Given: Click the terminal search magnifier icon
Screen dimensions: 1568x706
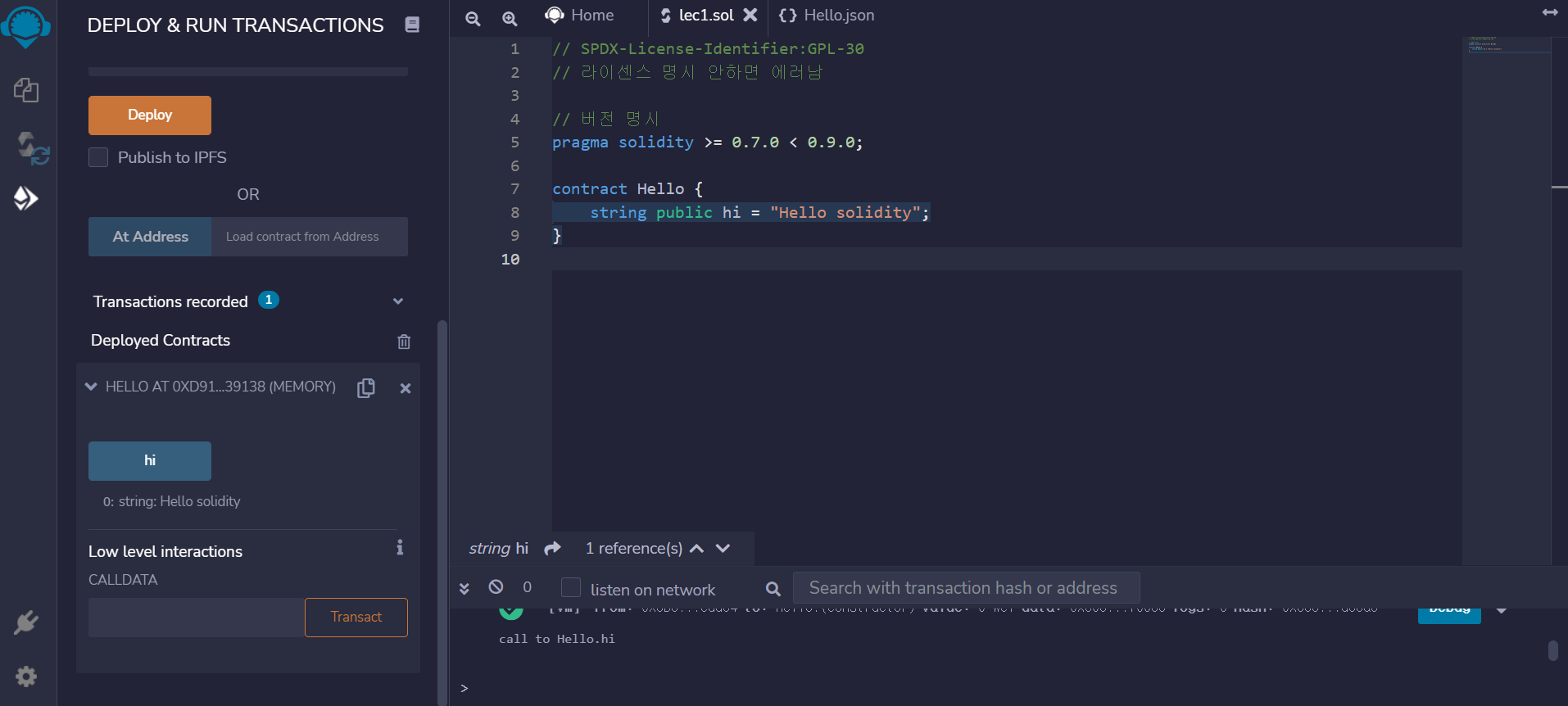Looking at the screenshot, I should (x=773, y=588).
